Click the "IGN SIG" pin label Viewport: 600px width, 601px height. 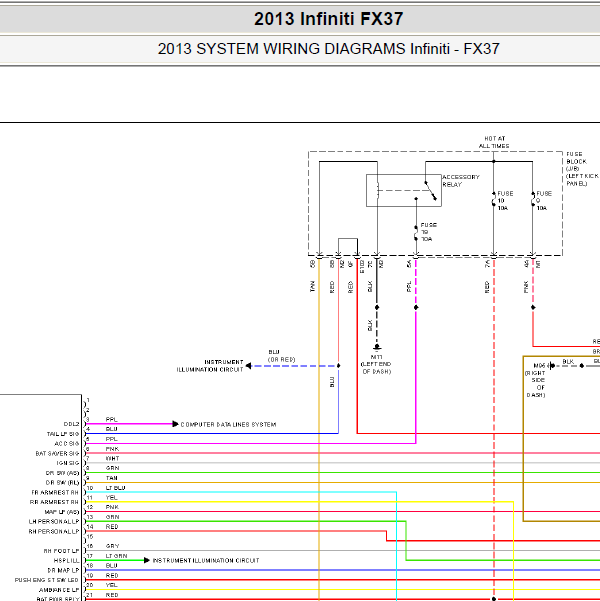68,463
